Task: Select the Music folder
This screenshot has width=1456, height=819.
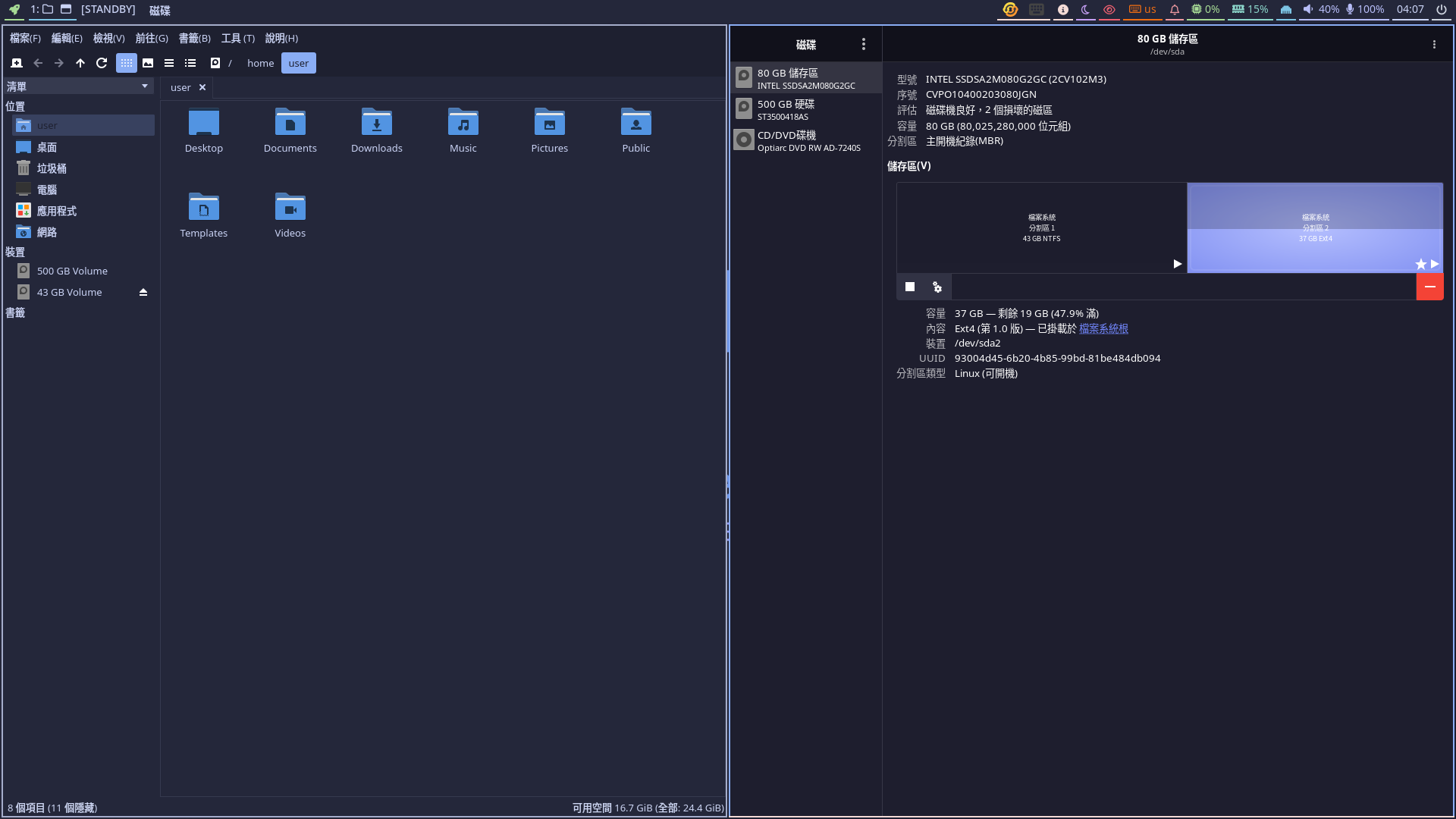Action: pyautogui.click(x=463, y=130)
